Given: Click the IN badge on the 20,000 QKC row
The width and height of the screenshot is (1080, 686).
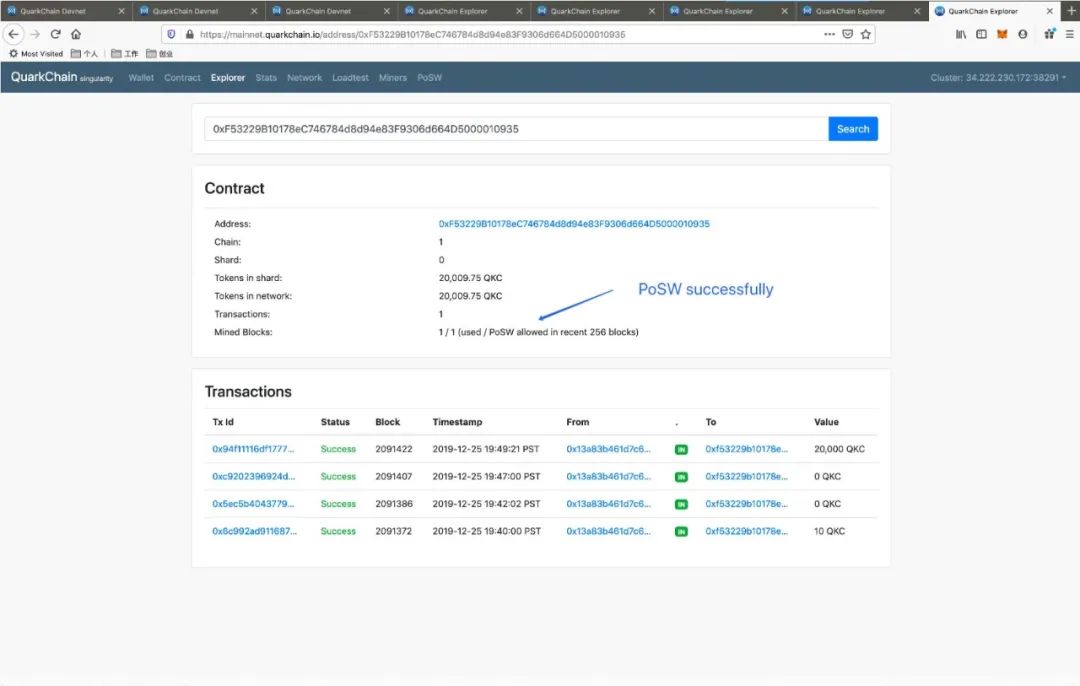Looking at the screenshot, I should pos(681,449).
